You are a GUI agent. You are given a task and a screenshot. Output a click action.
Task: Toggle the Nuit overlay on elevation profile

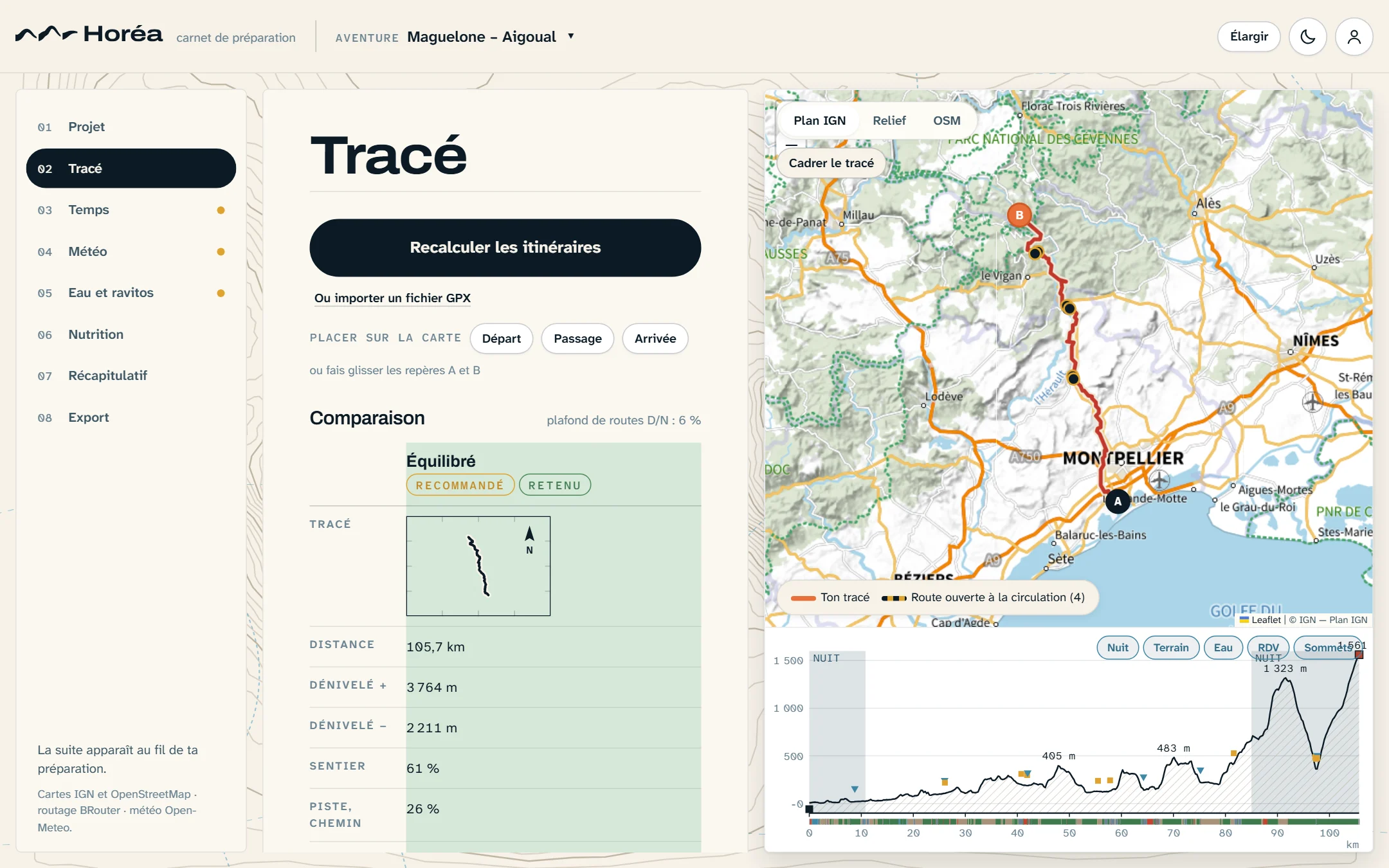1118,647
